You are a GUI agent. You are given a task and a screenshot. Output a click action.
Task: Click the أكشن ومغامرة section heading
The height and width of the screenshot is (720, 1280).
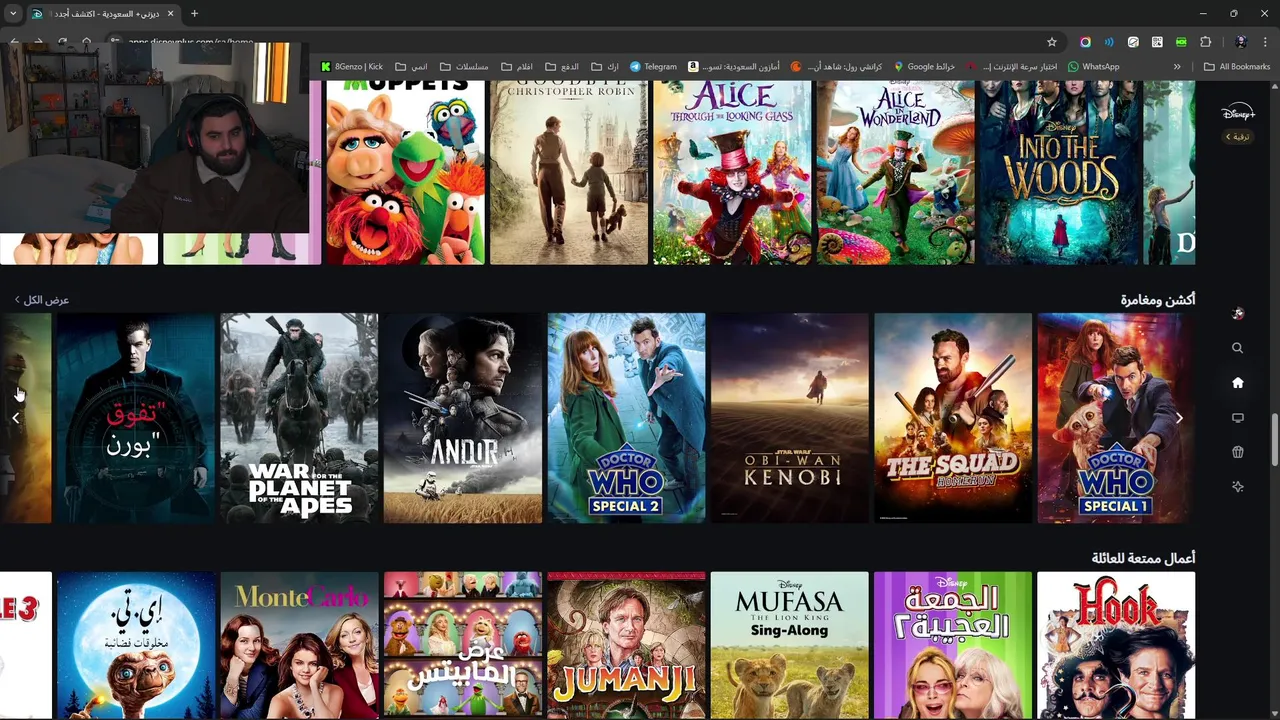coord(1158,300)
